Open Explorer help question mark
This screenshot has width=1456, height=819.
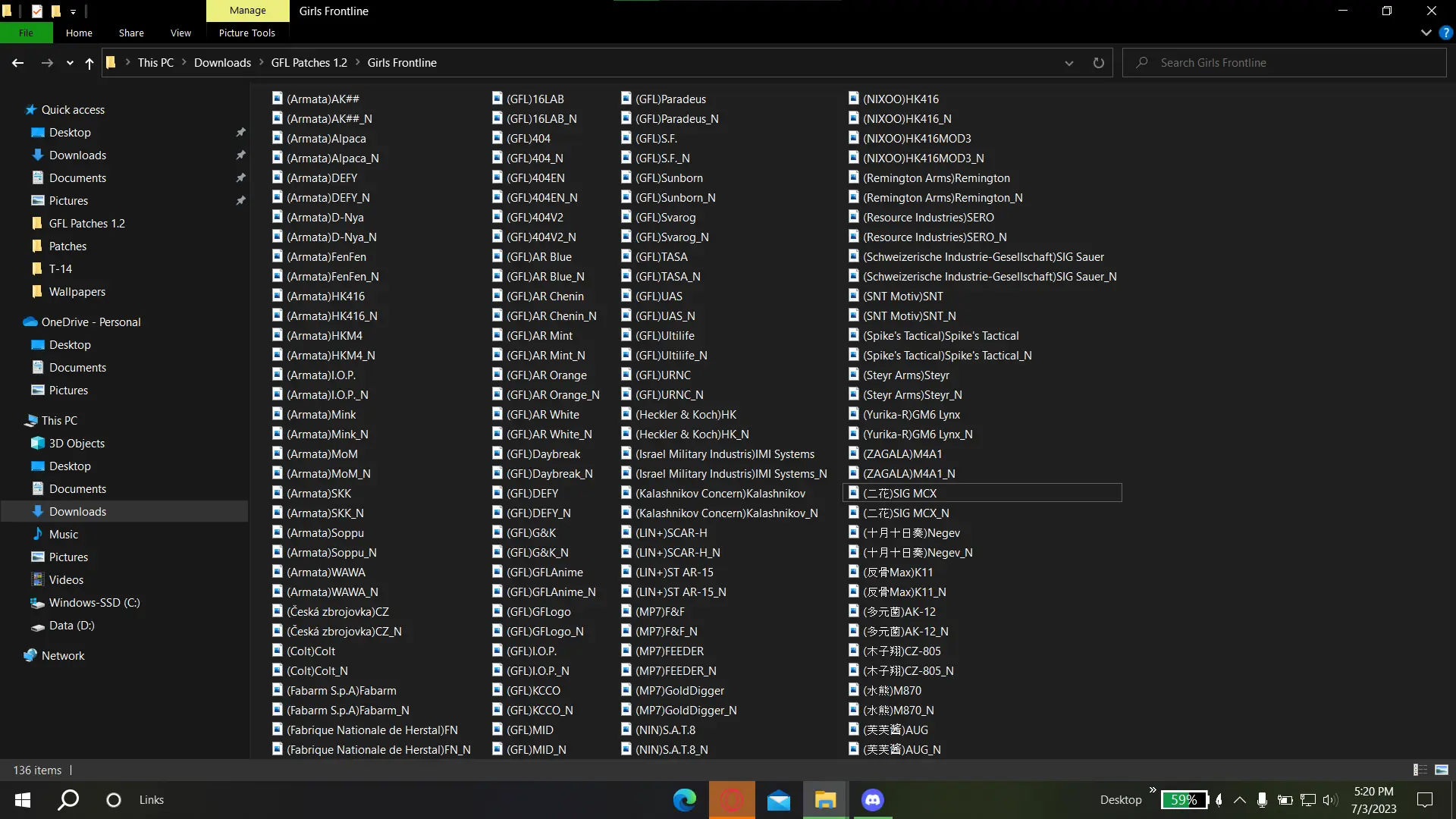coord(1445,33)
